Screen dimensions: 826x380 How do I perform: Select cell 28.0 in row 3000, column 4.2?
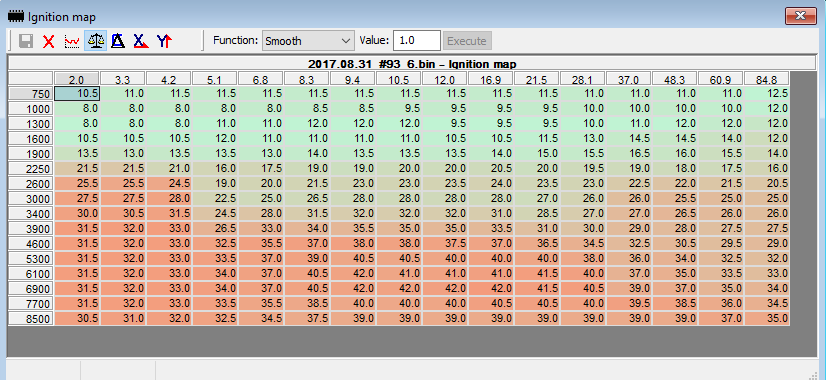[x=169, y=199]
